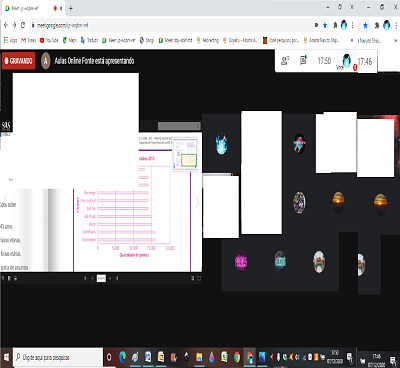Open the YouTube bookmark
Image resolution: width=400 pixels, height=368 pixels.
point(49,40)
